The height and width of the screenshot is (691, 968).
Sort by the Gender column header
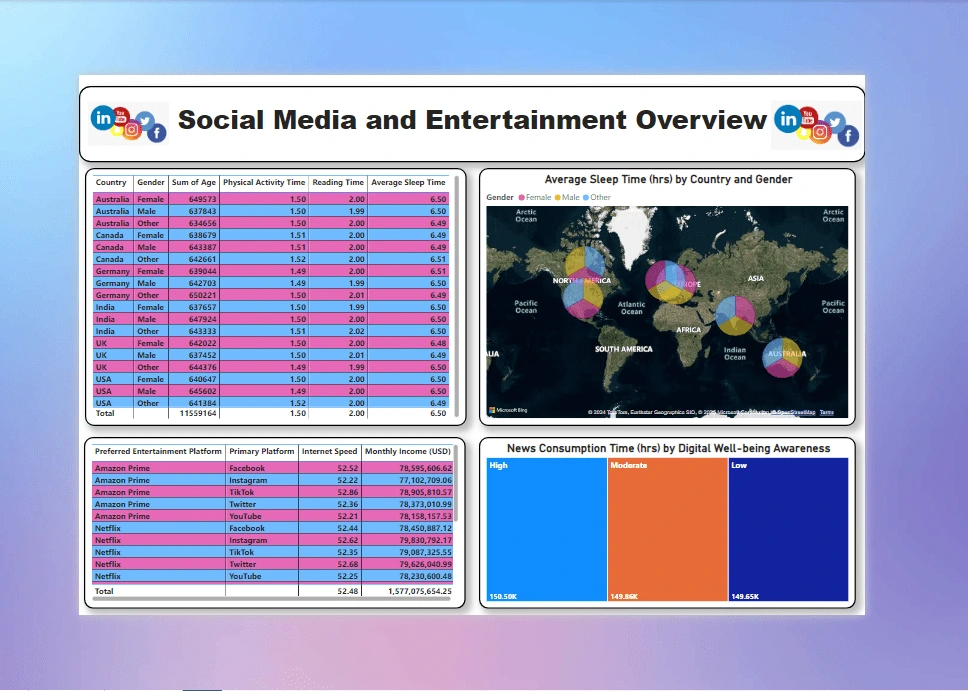point(151,182)
